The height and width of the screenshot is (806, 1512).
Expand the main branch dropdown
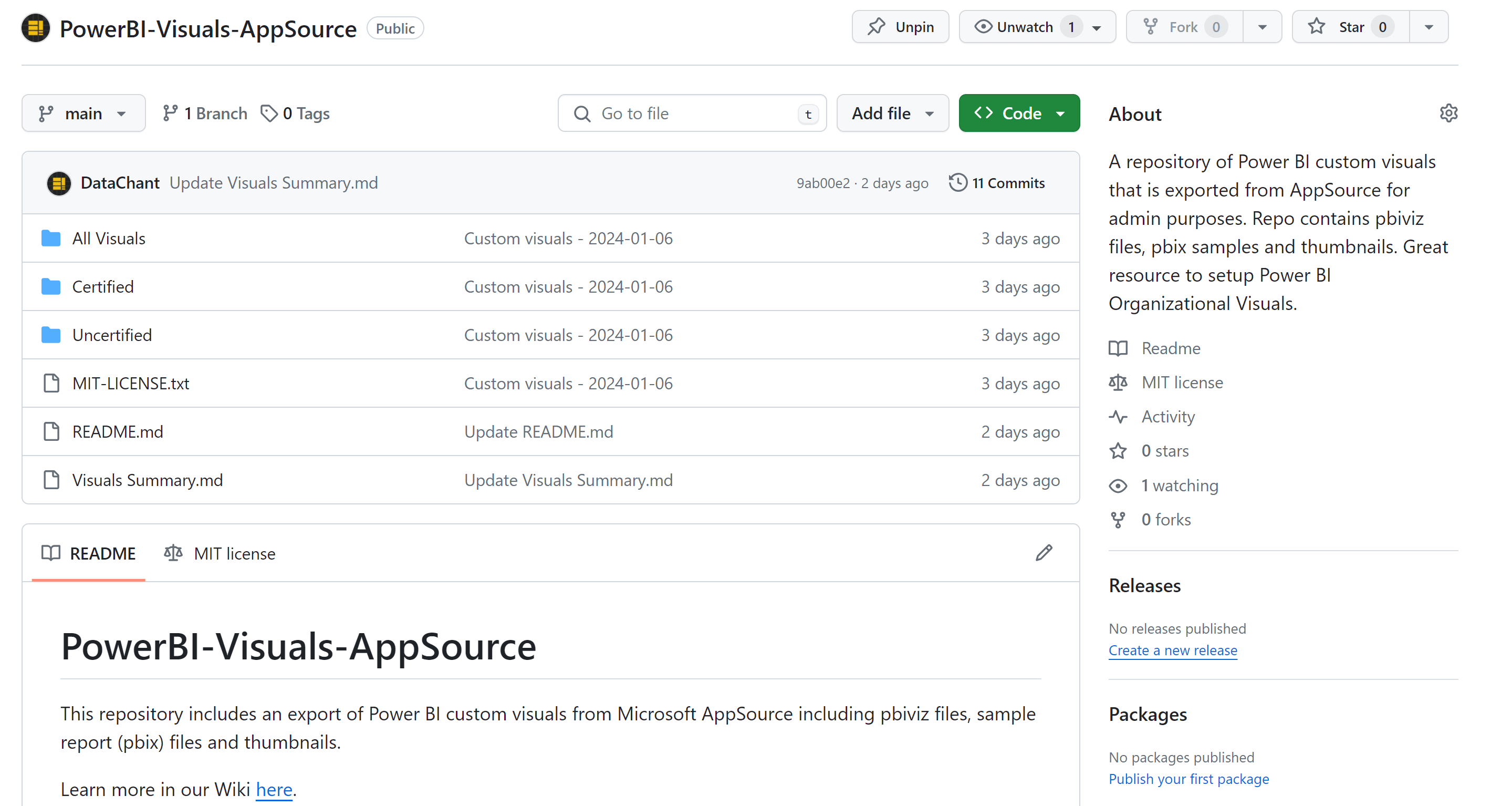tap(84, 113)
